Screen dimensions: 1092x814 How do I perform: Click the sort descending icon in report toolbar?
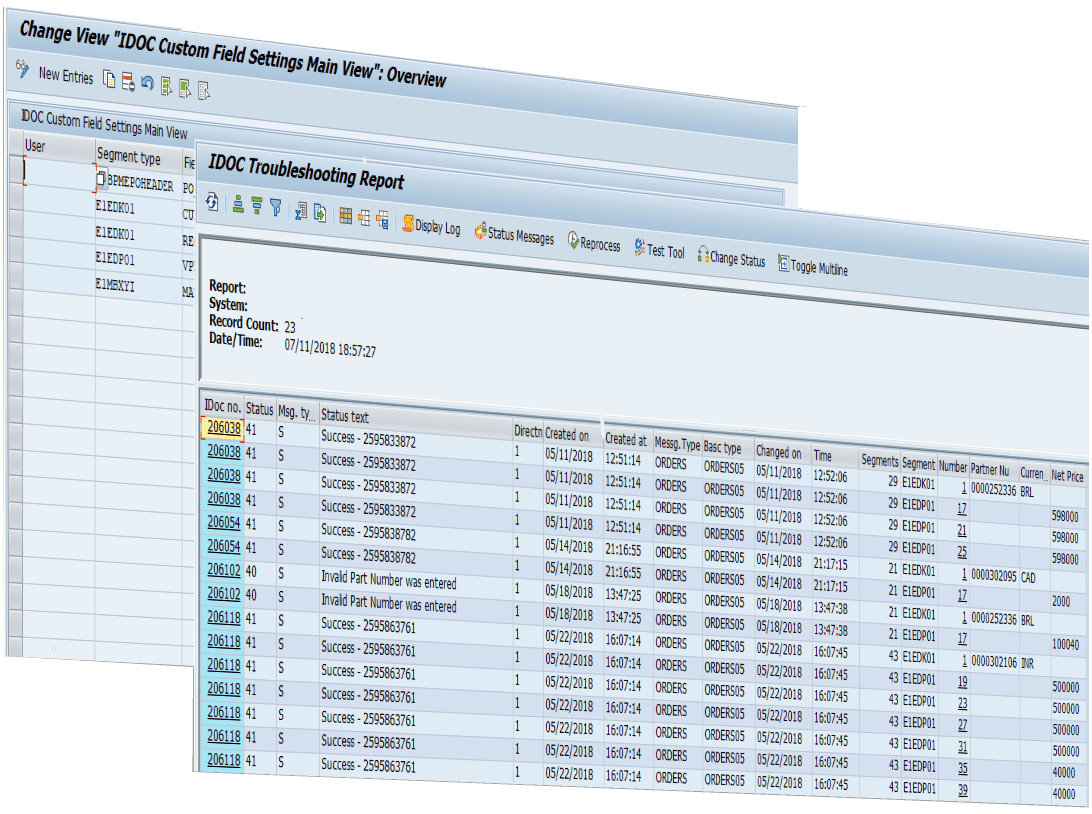[x=257, y=206]
